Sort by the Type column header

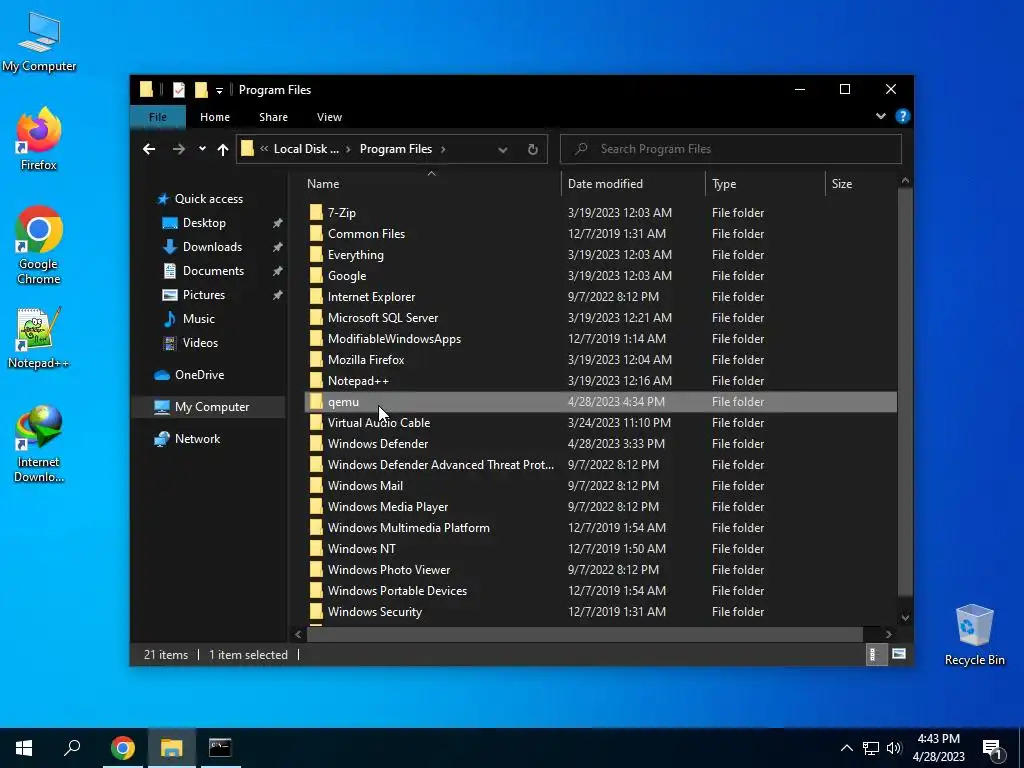[765, 184]
